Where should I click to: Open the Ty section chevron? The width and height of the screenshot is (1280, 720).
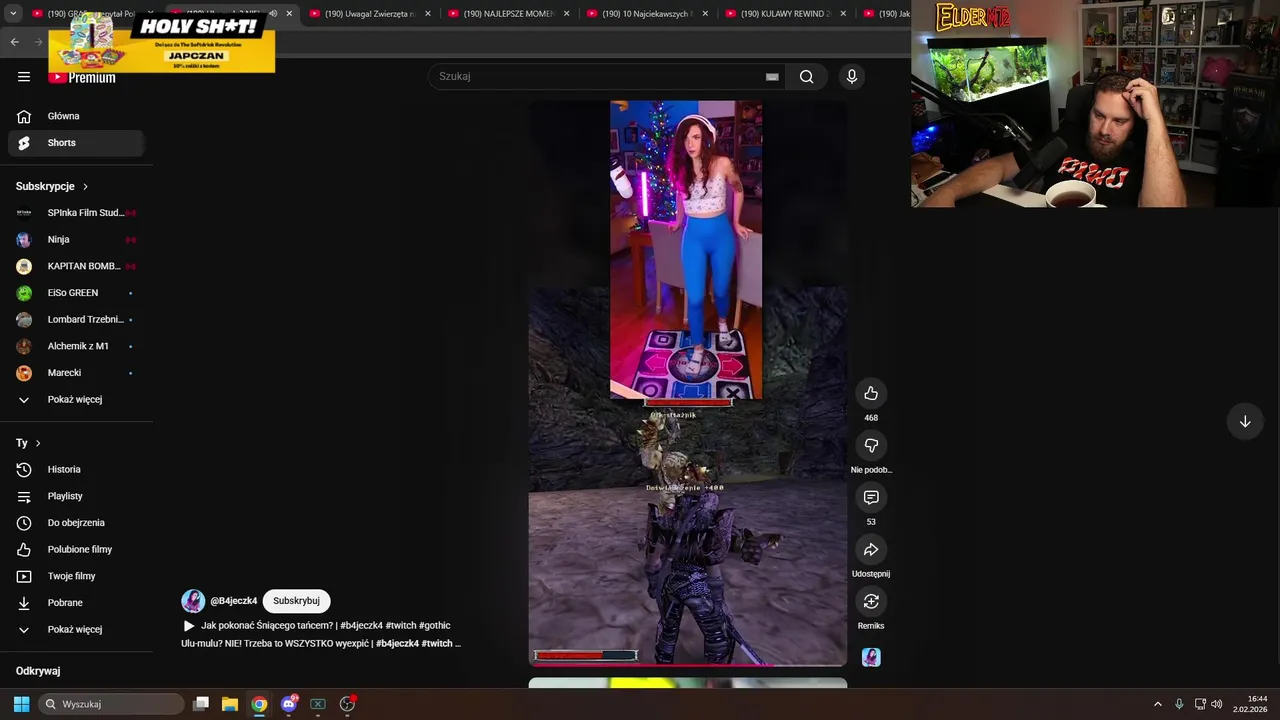(x=38, y=443)
